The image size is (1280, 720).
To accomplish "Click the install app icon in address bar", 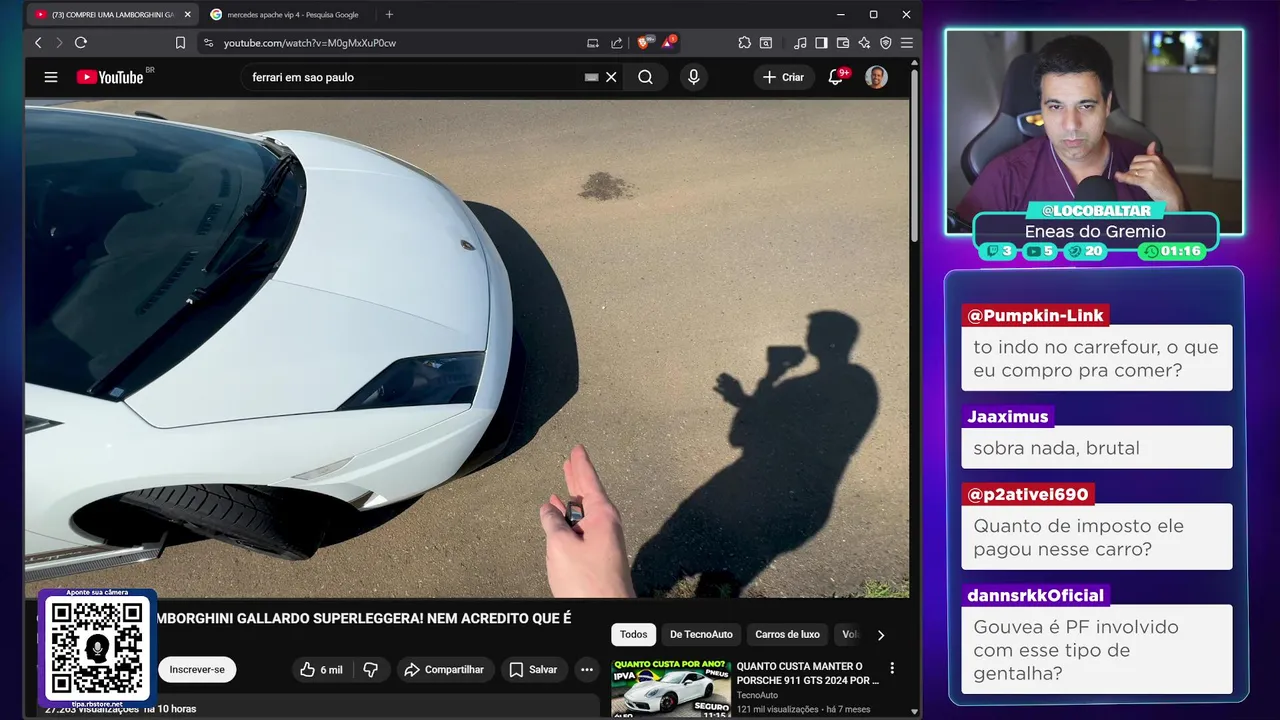I will (x=593, y=43).
